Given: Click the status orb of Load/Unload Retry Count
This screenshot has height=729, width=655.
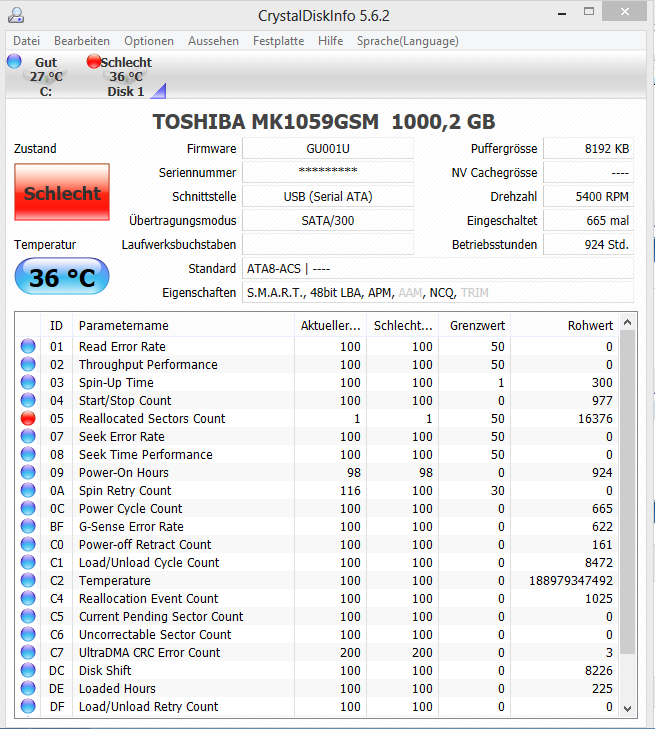Looking at the screenshot, I should tap(28, 706).
